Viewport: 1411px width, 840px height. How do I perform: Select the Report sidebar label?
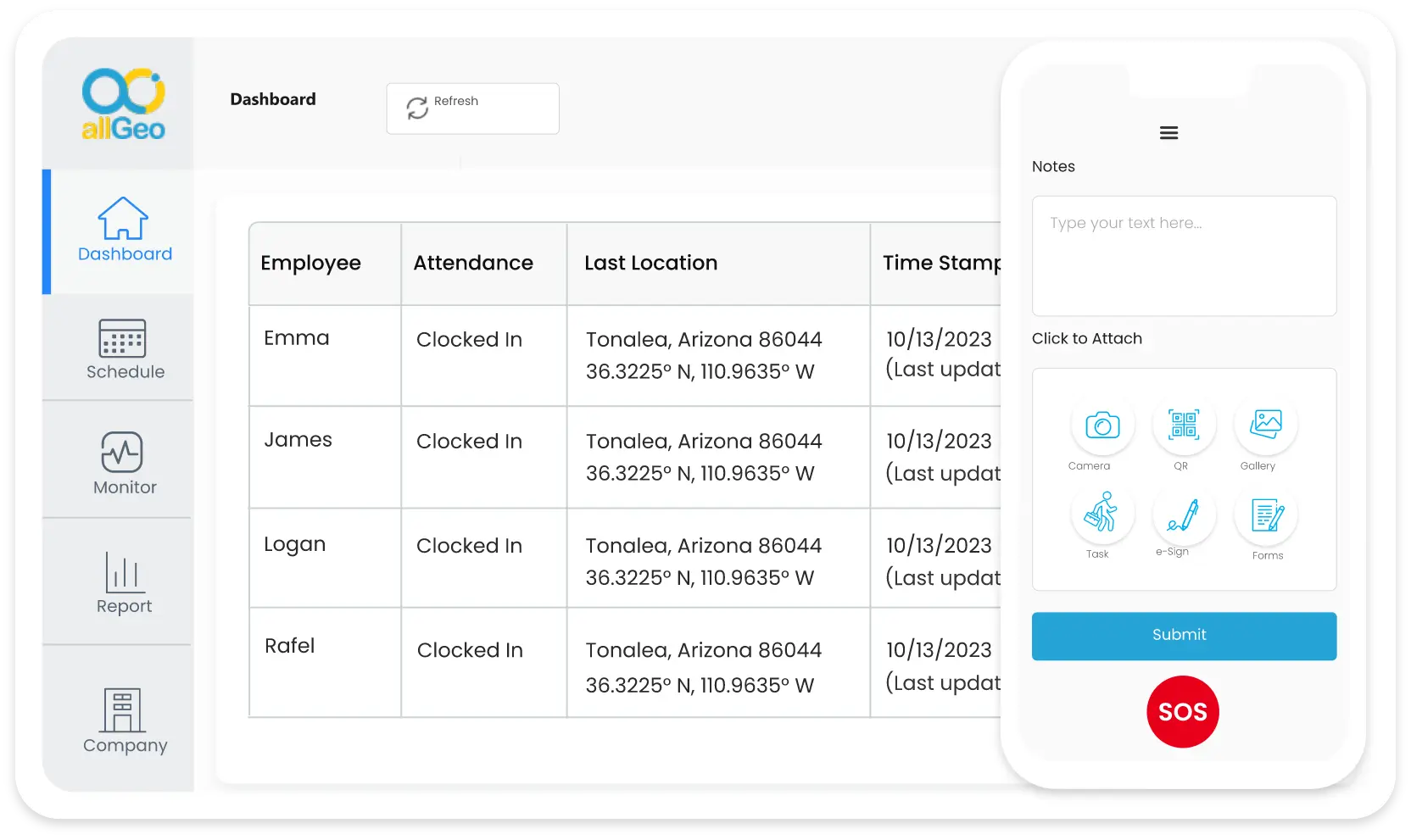[x=125, y=607]
